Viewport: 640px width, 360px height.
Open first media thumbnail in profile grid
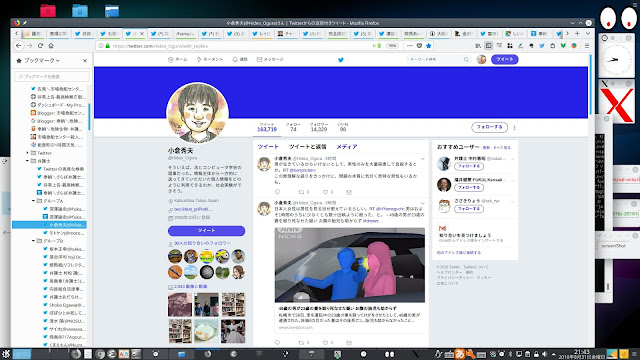[x=180, y=304]
